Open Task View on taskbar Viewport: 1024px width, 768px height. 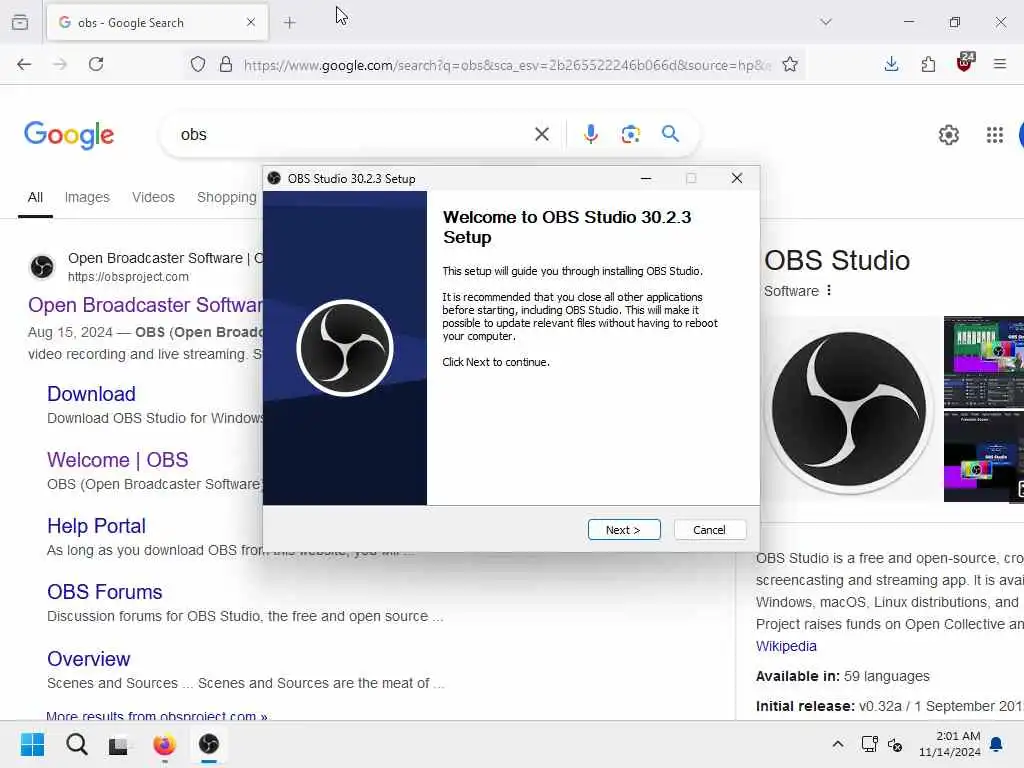(x=119, y=745)
